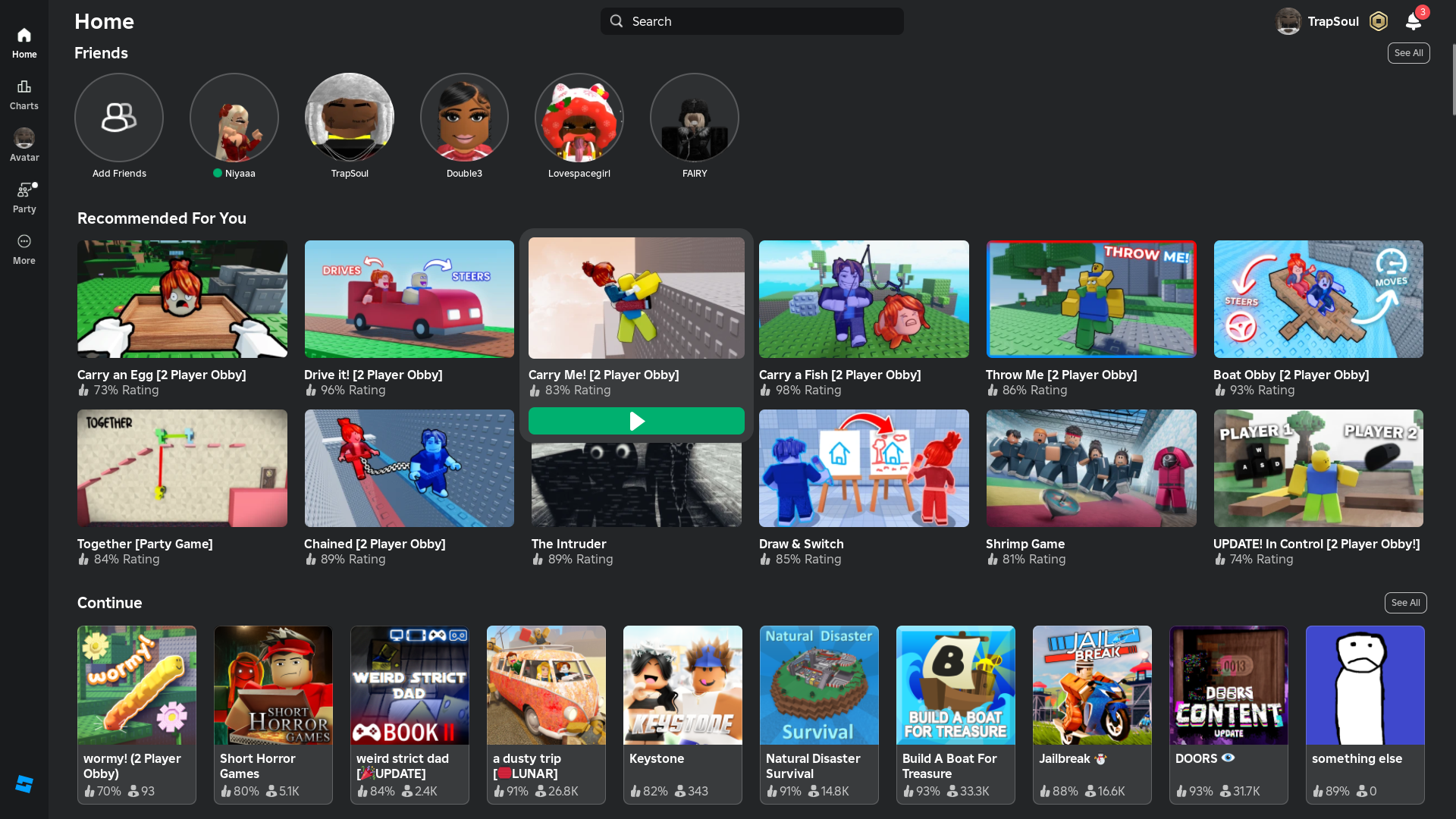Click See All next to Continue

click(x=1405, y=603)
